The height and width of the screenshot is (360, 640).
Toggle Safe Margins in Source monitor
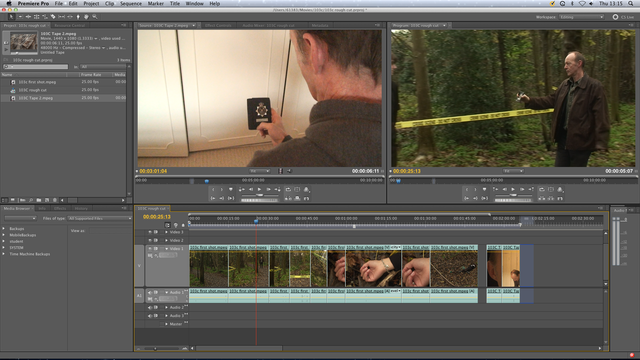(x=297, y=189)
